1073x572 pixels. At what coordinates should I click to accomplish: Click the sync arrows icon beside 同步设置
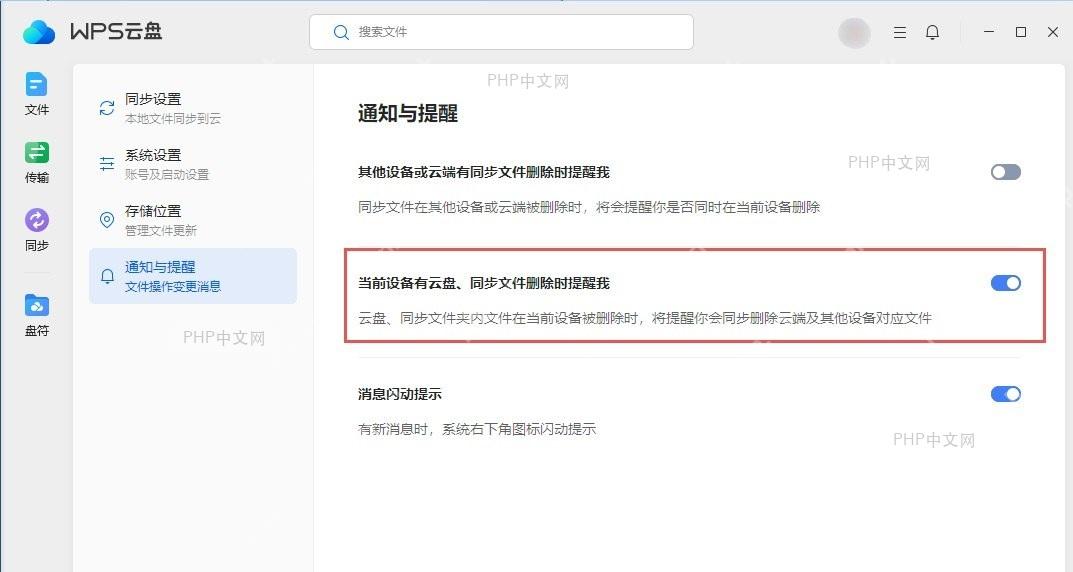coord(107,108)
